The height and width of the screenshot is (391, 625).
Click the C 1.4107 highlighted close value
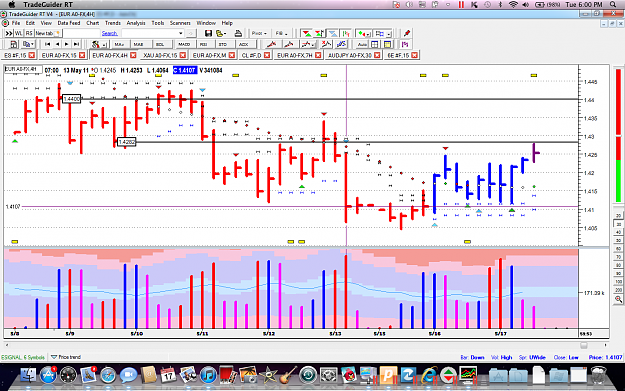point(185,70)
